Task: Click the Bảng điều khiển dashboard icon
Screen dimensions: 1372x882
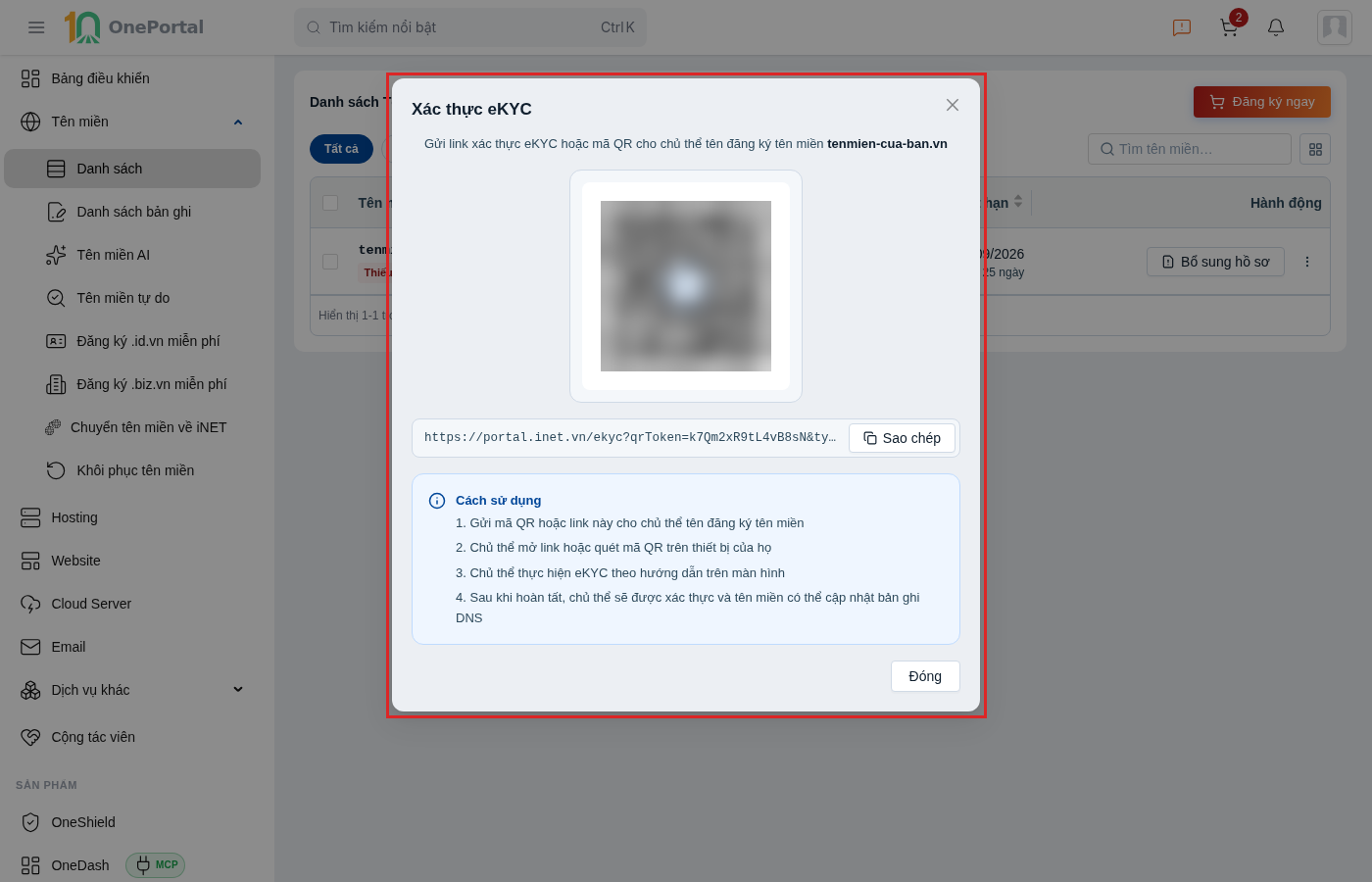Action: (30, 78)
